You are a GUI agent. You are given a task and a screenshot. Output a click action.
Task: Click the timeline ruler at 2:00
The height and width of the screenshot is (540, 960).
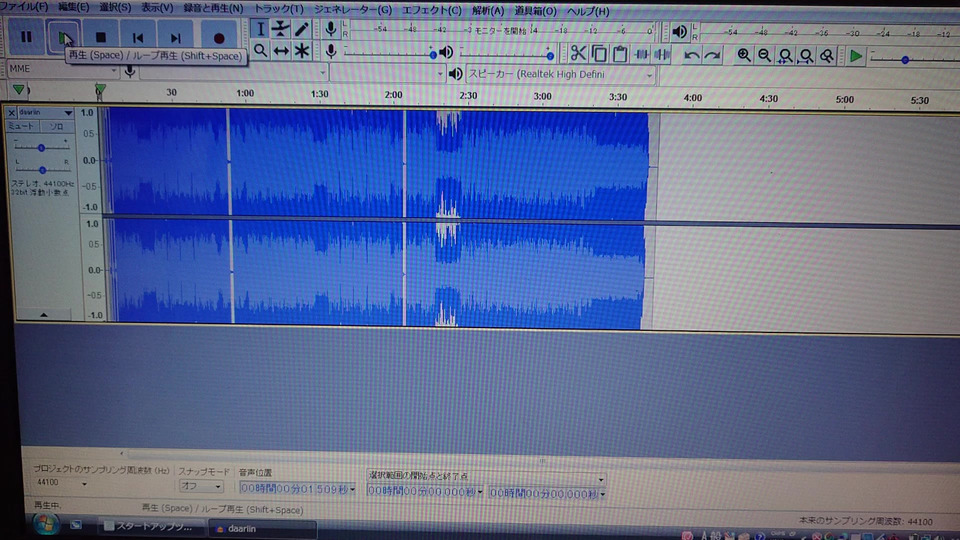coord(393,95)
